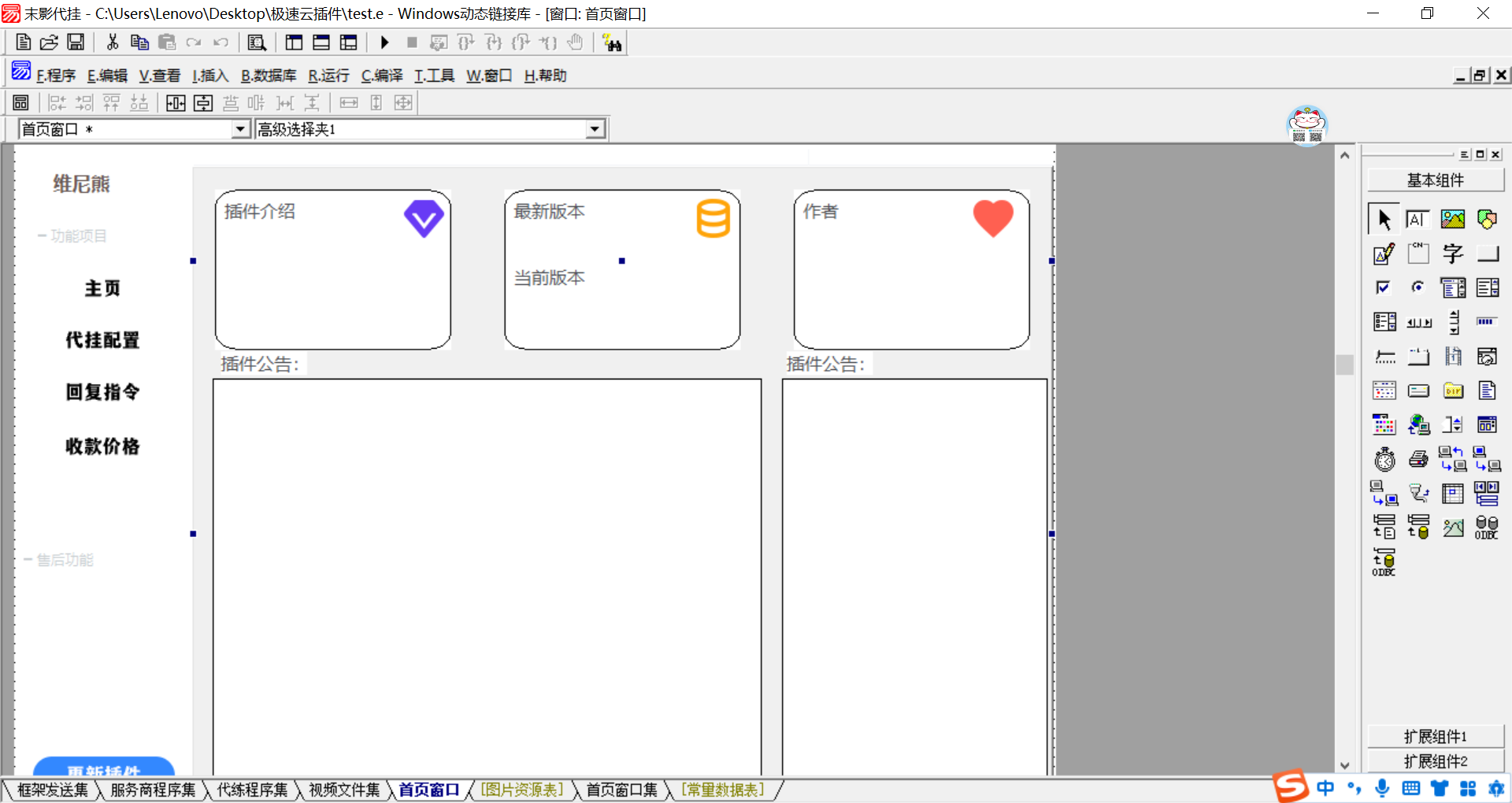Click the binoculars help search icon
The height and width of the screenshot is (803, 1512).
click(612, 43)
